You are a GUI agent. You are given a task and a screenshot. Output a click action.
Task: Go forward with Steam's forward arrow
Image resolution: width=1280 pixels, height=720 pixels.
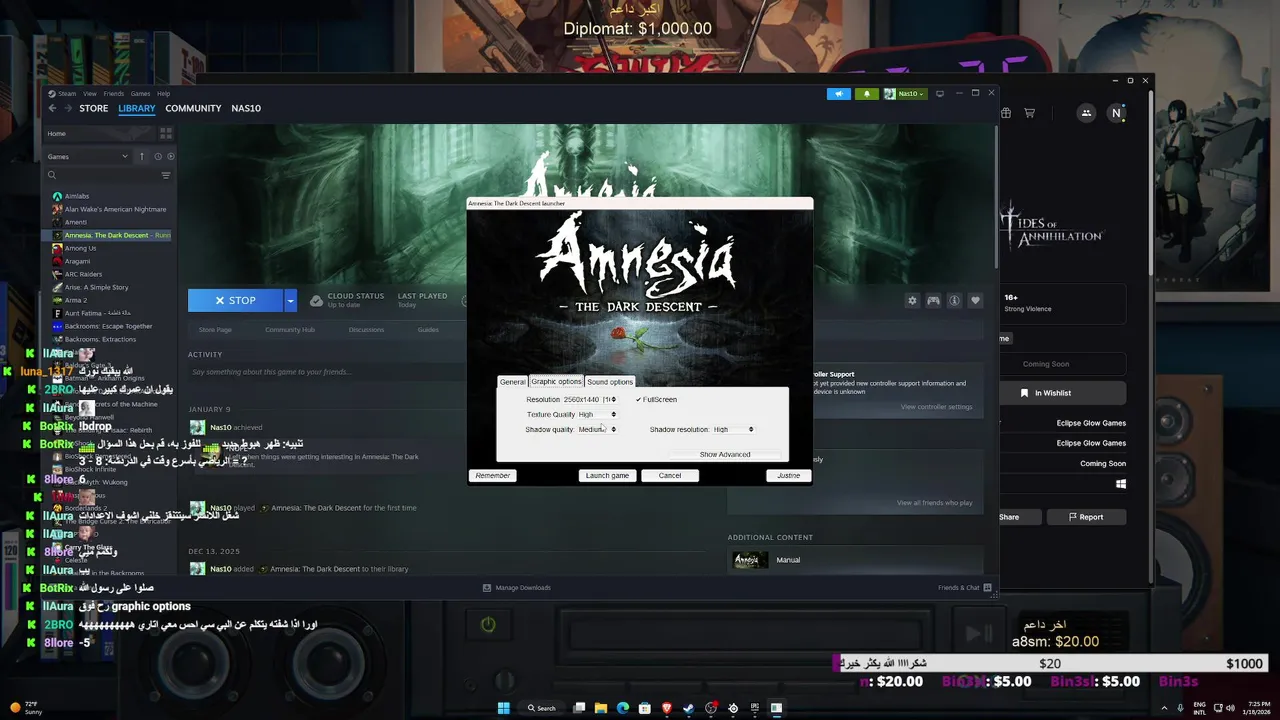67,108
